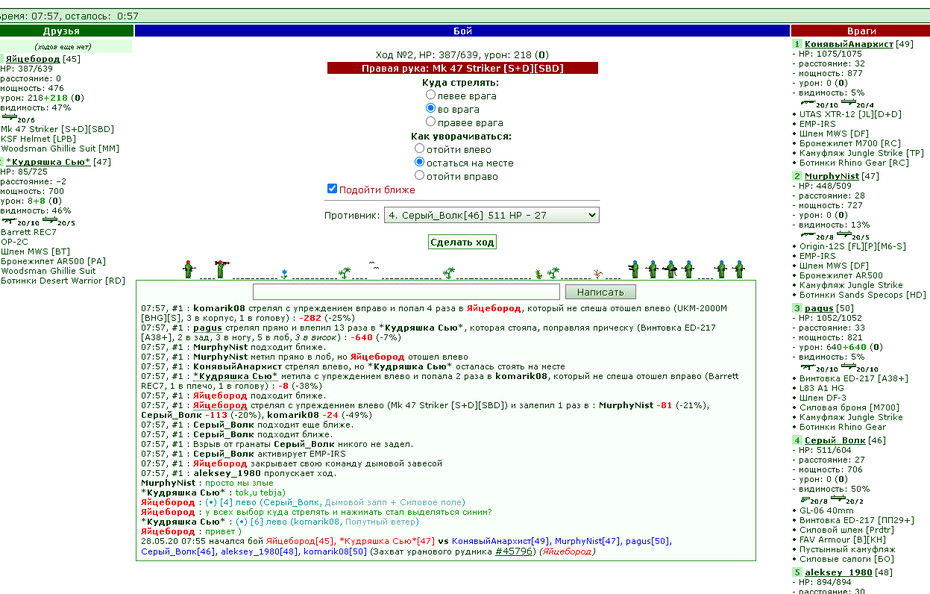The height and width of the screenshot is (594, 930).
Task: Select 'правее врага' shooting option
Action: [431, 121]
